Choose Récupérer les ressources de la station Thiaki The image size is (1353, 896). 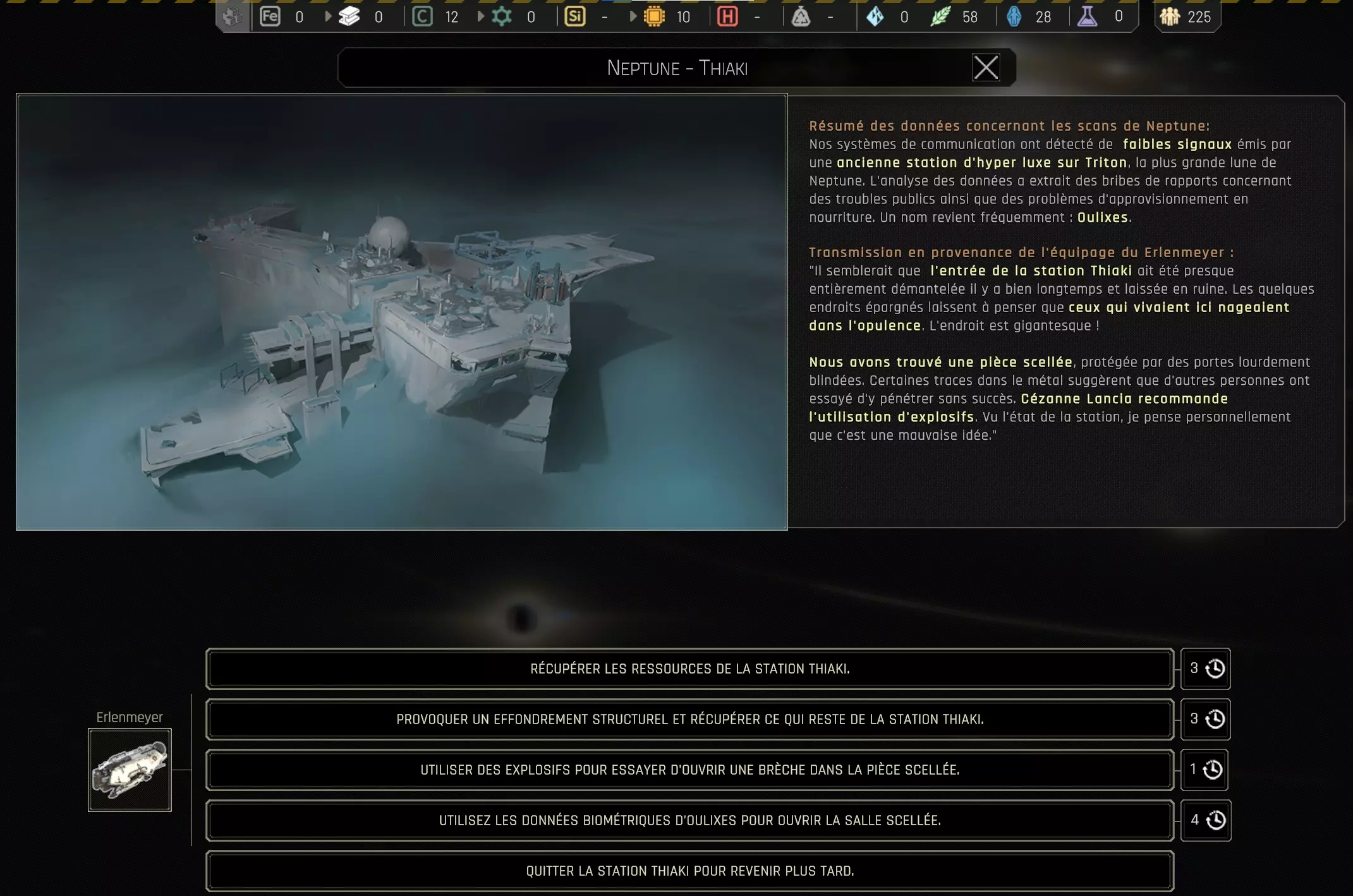click(x=689, y=669)
